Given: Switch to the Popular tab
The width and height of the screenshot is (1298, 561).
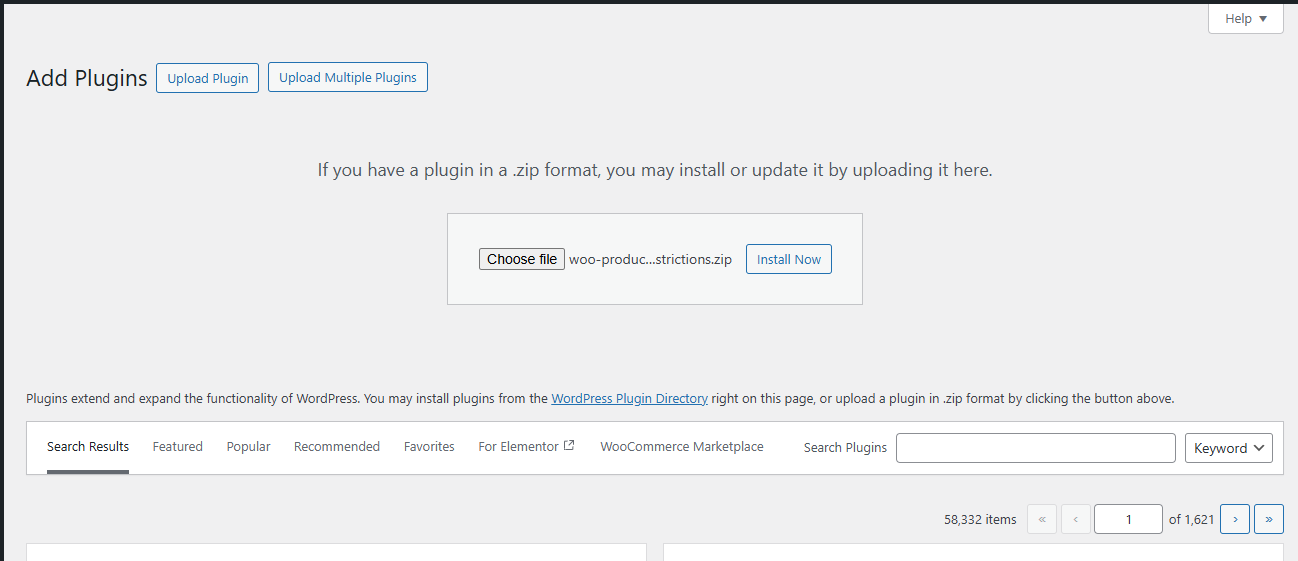Looking at the screenshot, I should click(248, 447).
